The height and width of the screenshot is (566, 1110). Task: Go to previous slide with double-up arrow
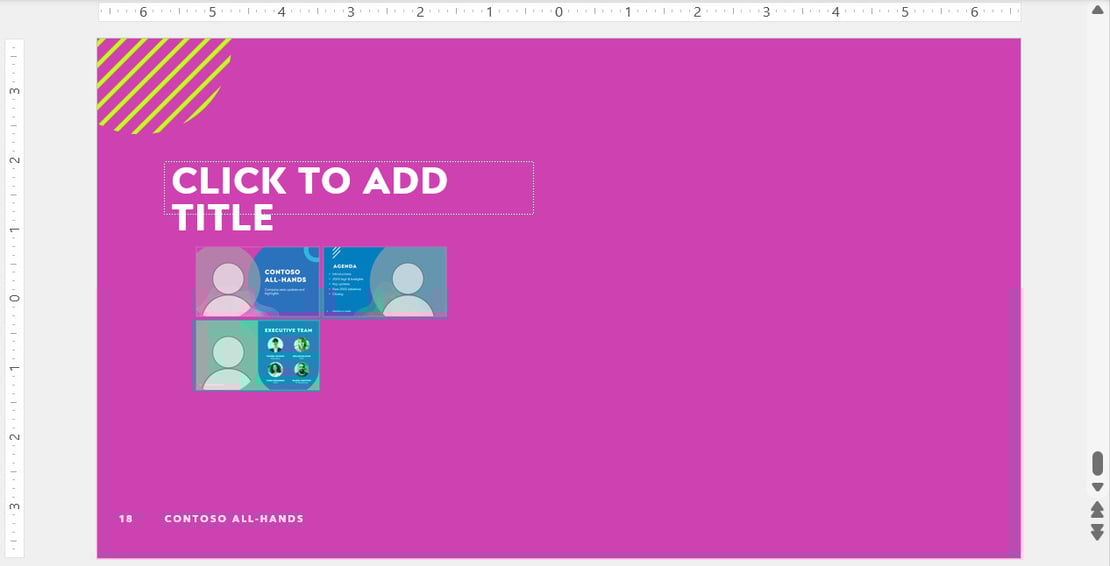pyautogui.click(x=1097, y=509)
